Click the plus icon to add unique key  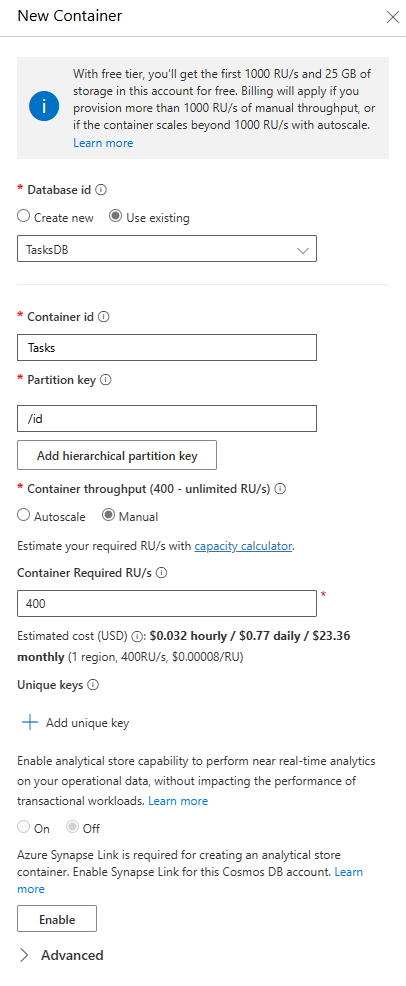(30, 723)
